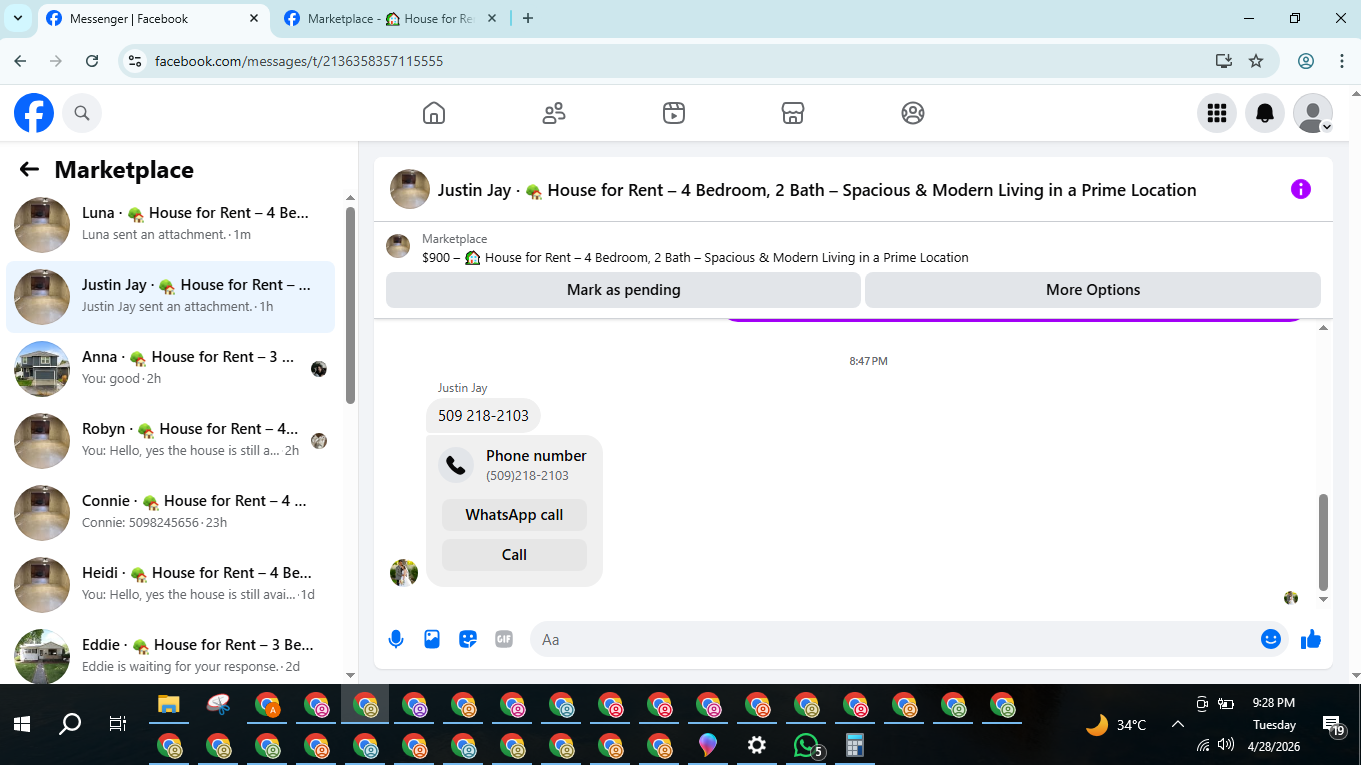Click Mark as pending button
1361x765 pixels.
[623, 290]
